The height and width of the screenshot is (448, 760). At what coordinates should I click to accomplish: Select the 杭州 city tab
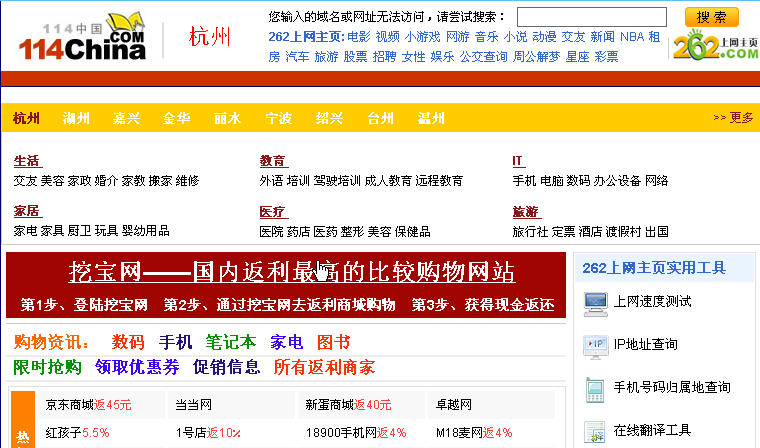(x=27, y=118)
